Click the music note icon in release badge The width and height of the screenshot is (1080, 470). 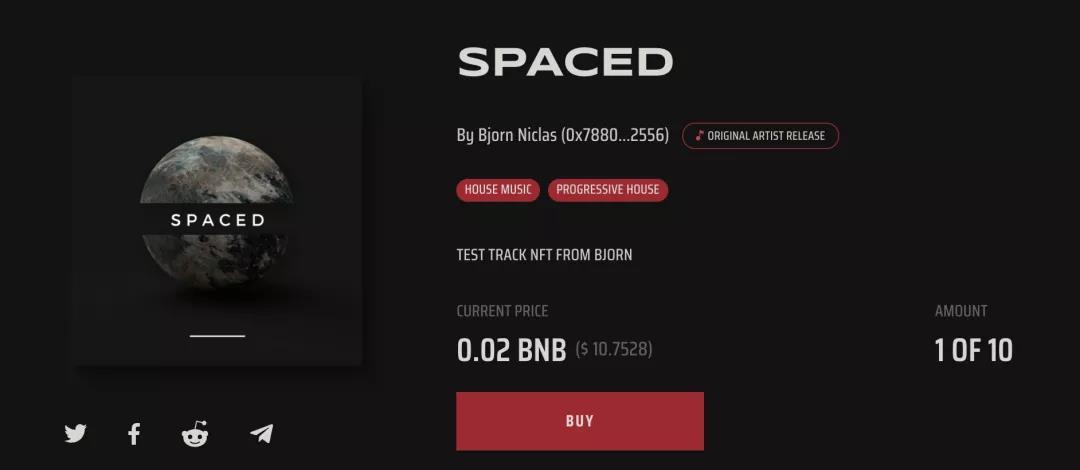point(700,136)
